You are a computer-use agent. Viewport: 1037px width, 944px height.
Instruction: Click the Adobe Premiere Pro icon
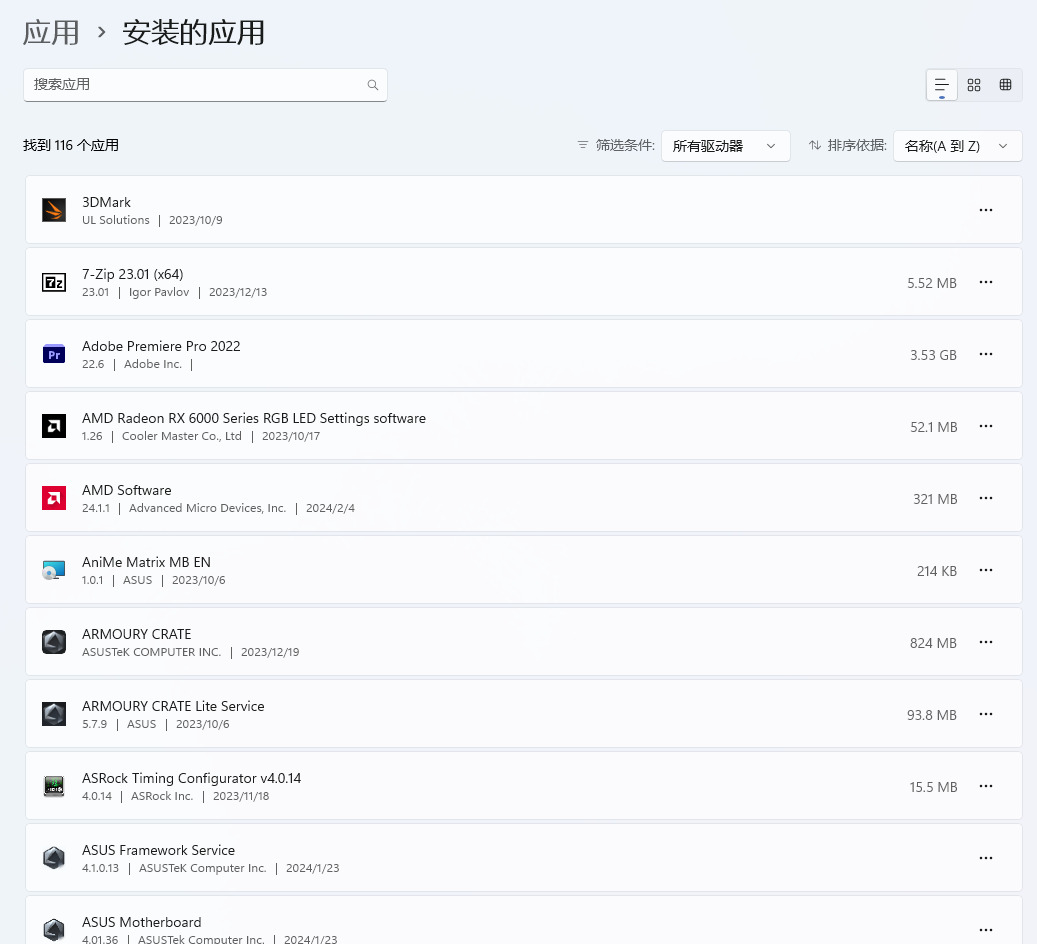54,355
